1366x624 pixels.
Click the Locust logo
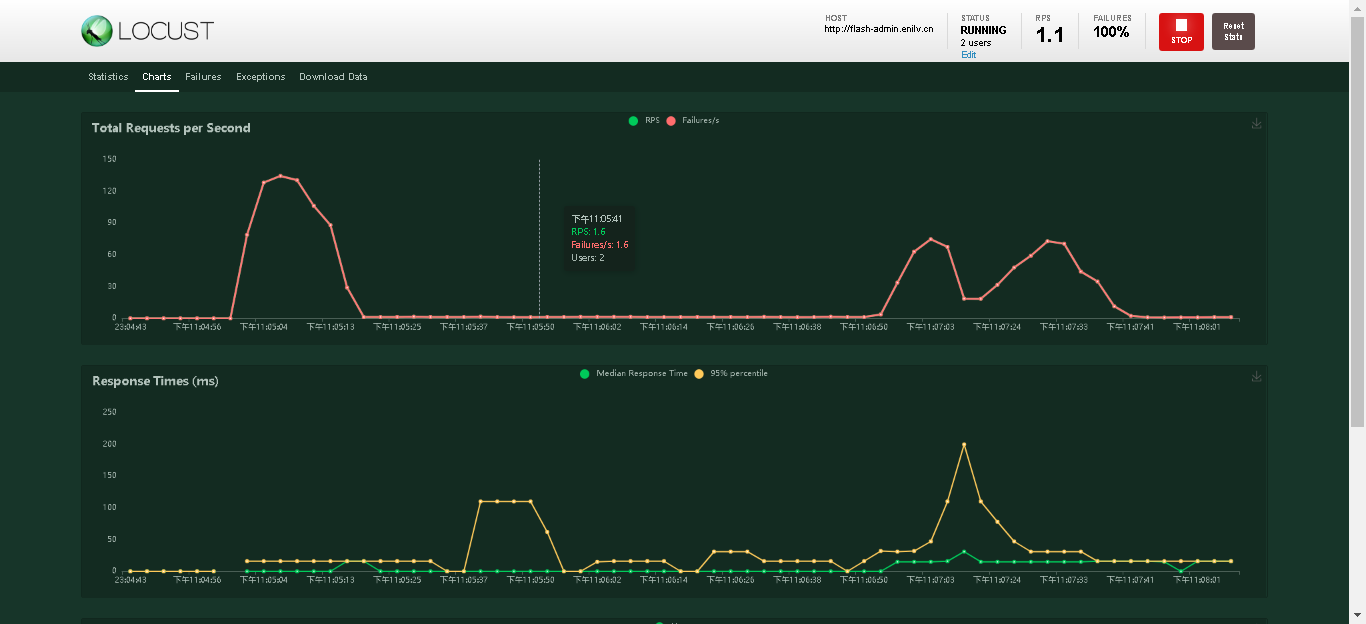pyautogui.click(x=147, y=31)
